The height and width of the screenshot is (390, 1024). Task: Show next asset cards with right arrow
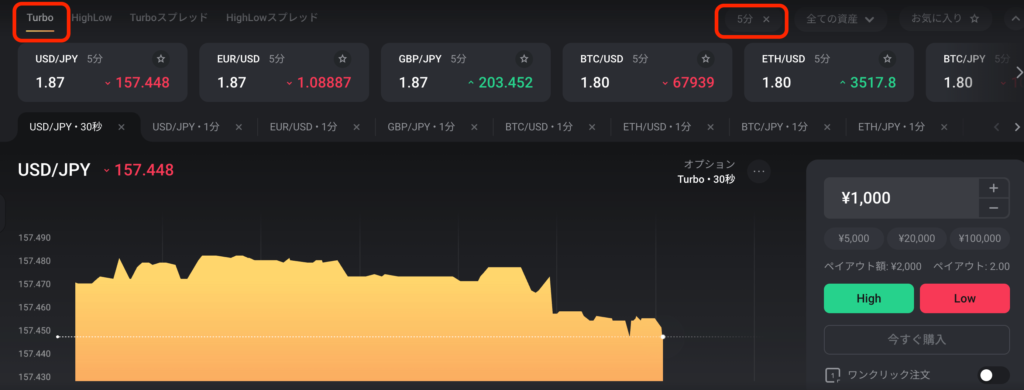tap(1017, 72)
